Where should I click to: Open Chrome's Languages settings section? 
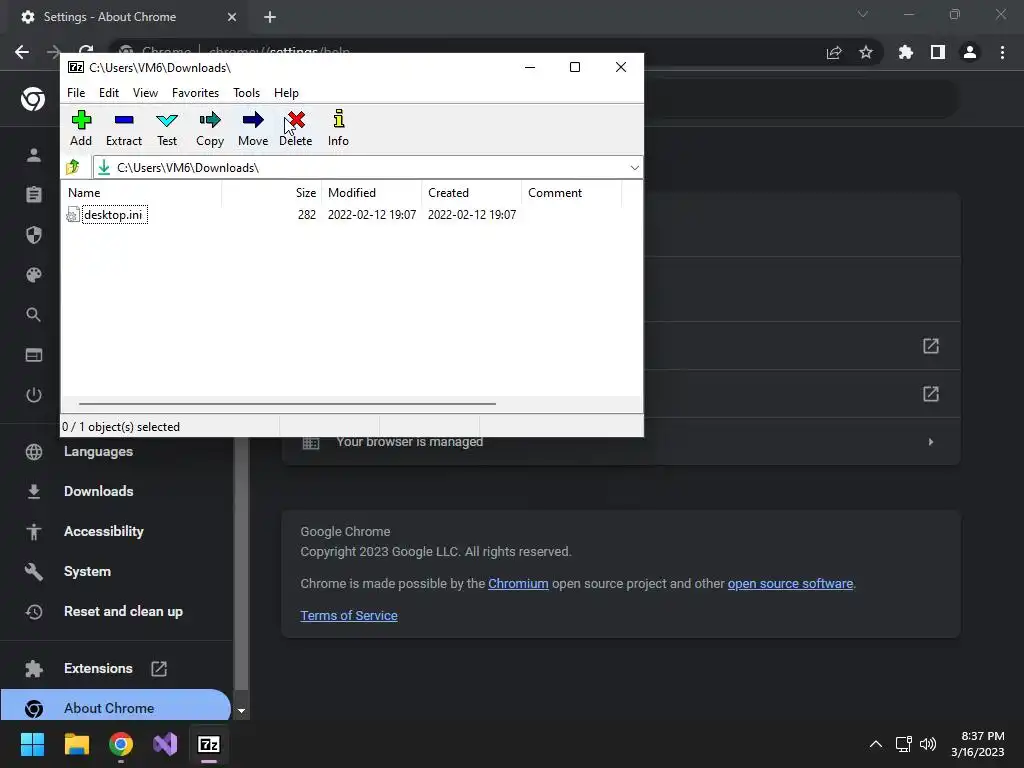(x=99, y=451)
